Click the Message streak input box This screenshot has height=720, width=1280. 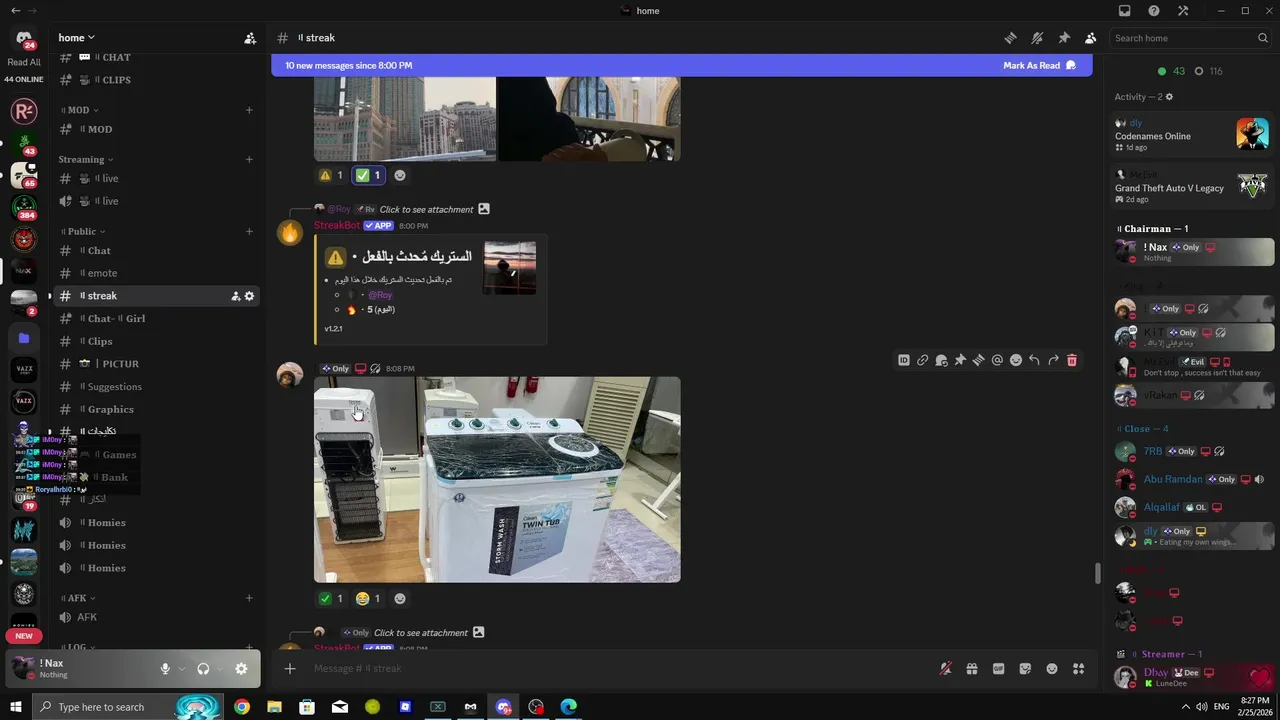620,668
